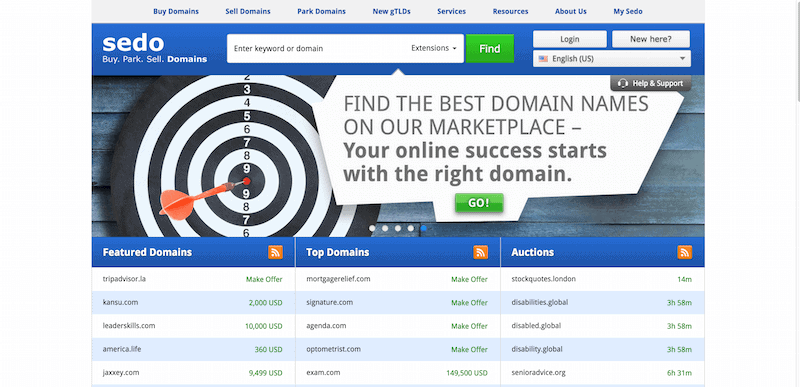Click the green GO! banner button
The height and width of the screenshot is (387, 800).
[479, 202]
